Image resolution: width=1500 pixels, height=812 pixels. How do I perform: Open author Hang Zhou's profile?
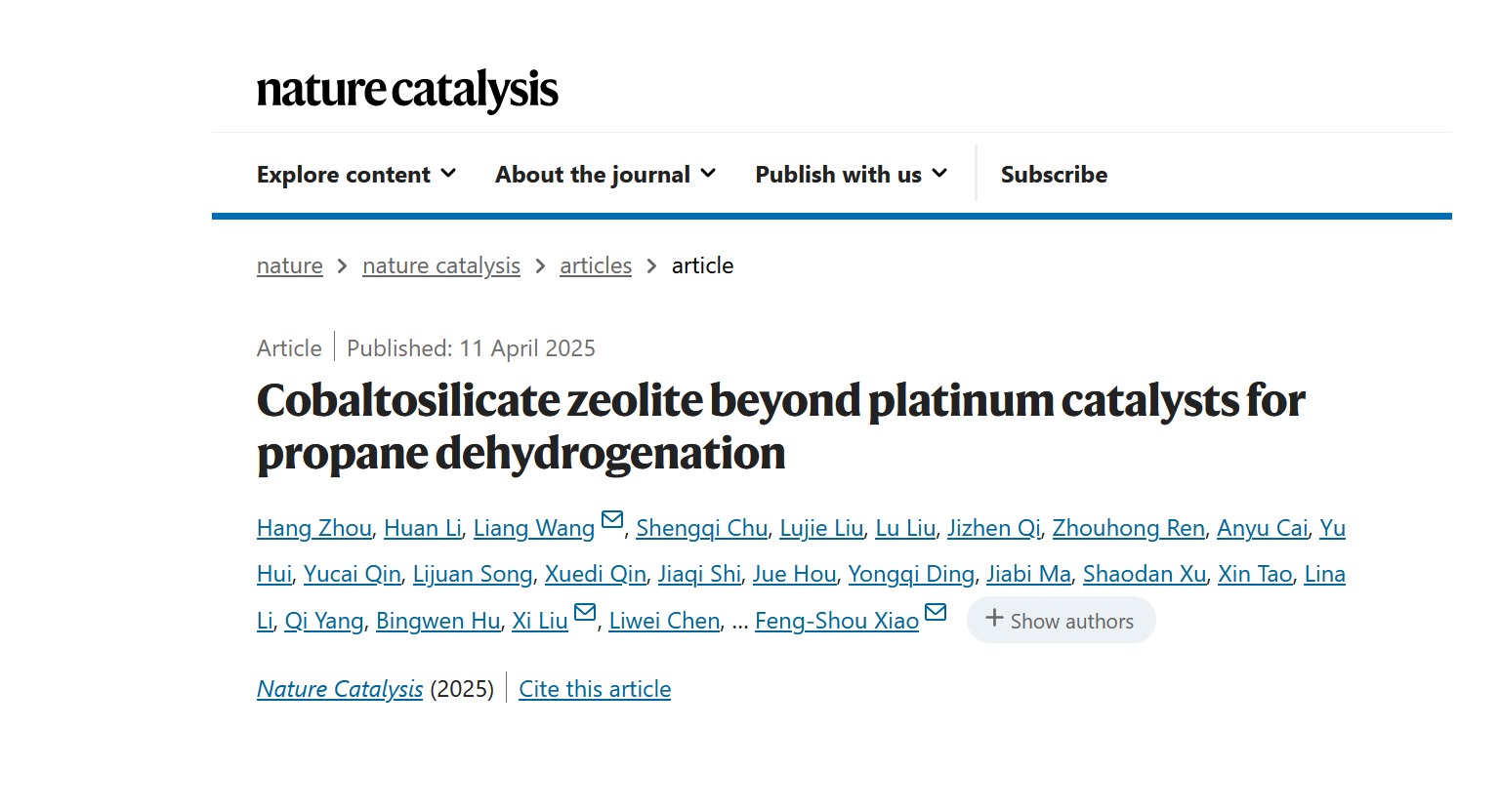coord(314,528)
